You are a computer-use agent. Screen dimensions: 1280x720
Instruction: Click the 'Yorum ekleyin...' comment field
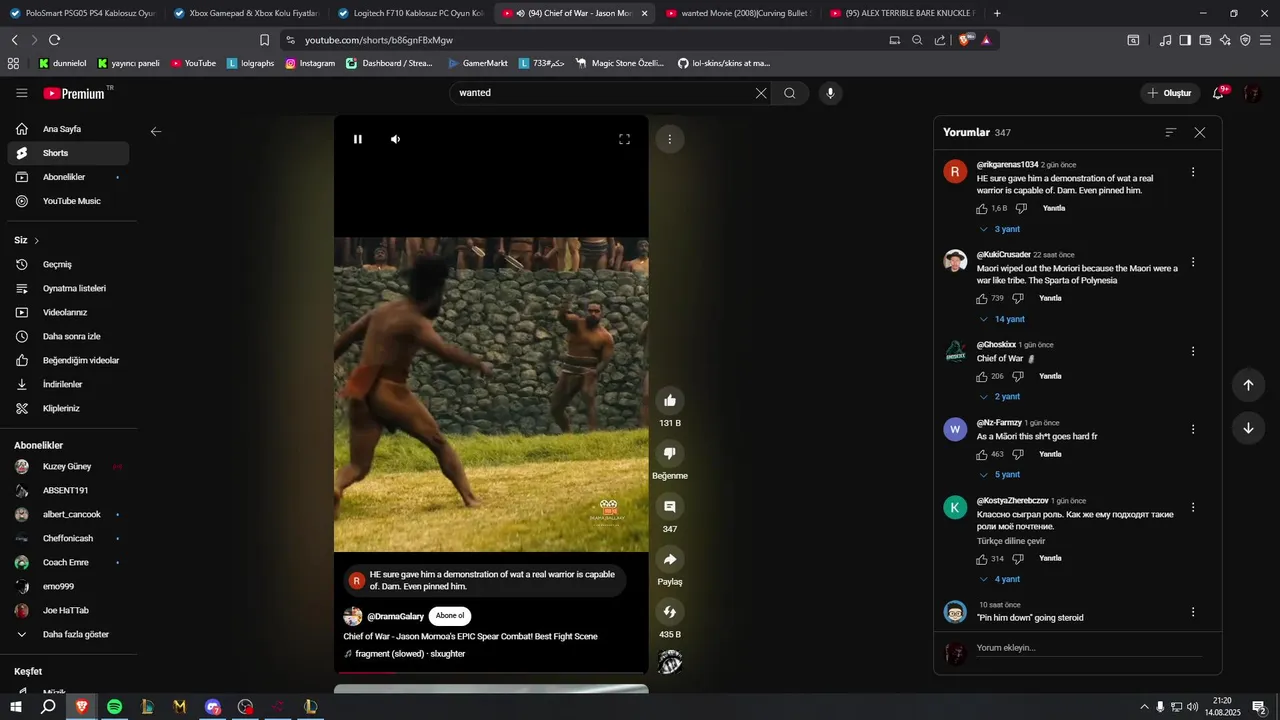(x=1090, y=648)
